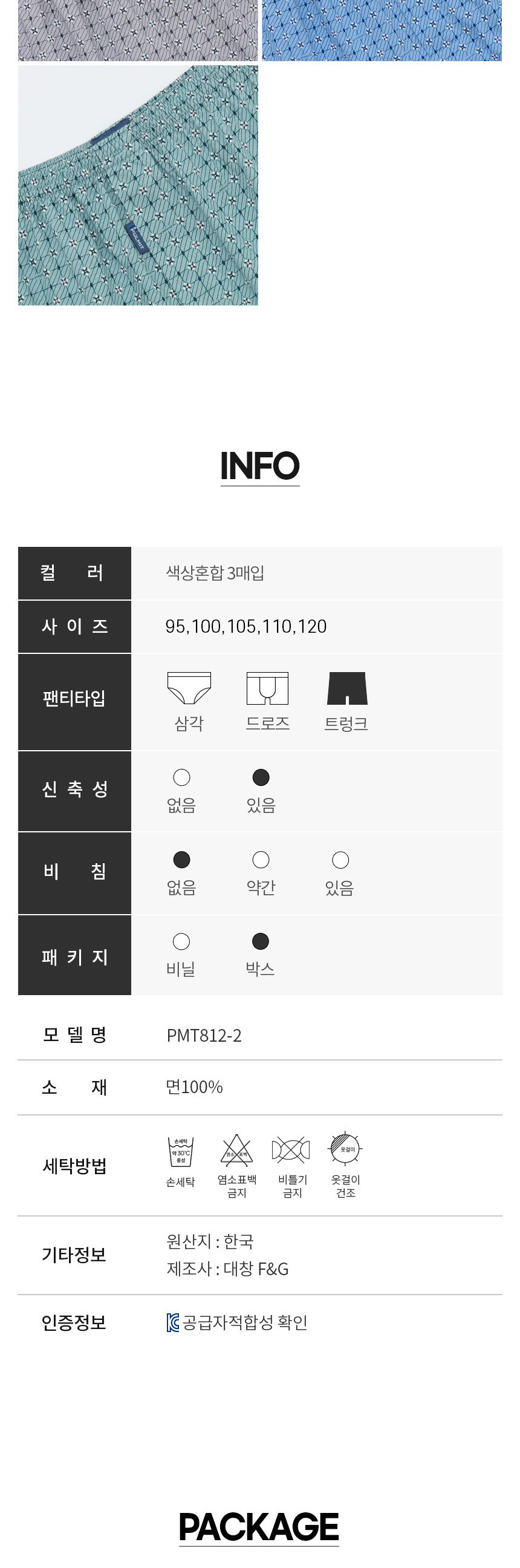Click the hand wash 30°C laundry icon
Viewport: 520px width, 1568px height.
pos(181,1151)
